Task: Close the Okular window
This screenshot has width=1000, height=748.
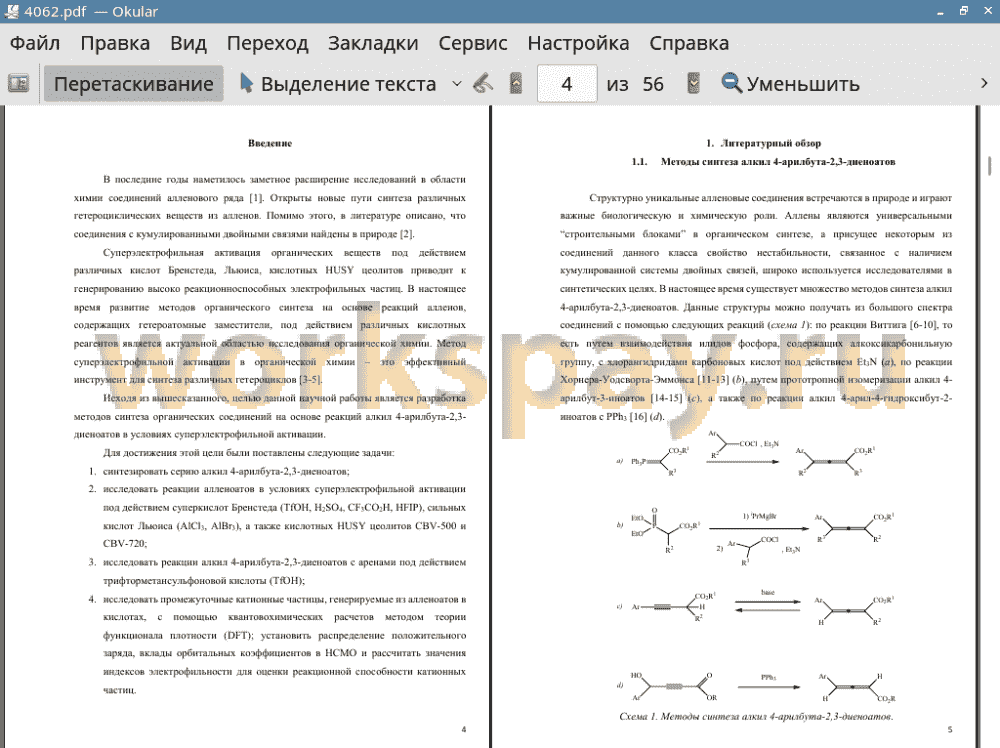Action: [x=987, y=11]
